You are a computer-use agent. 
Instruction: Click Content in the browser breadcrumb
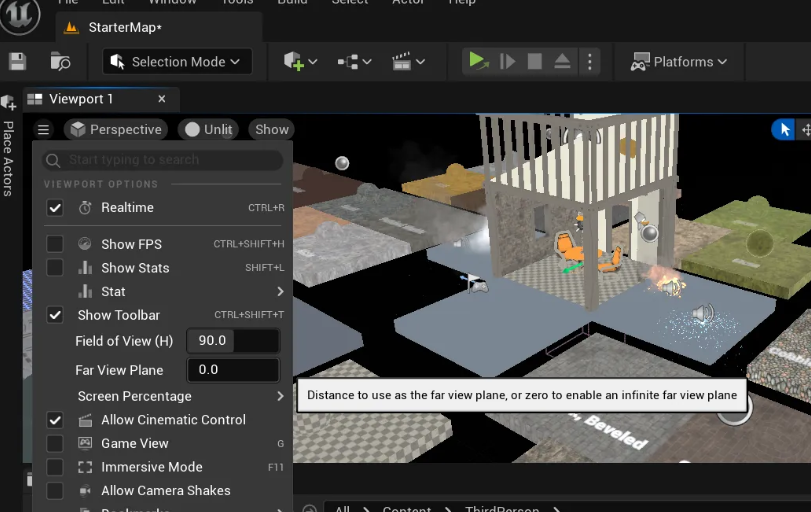[x=407, y=508]
